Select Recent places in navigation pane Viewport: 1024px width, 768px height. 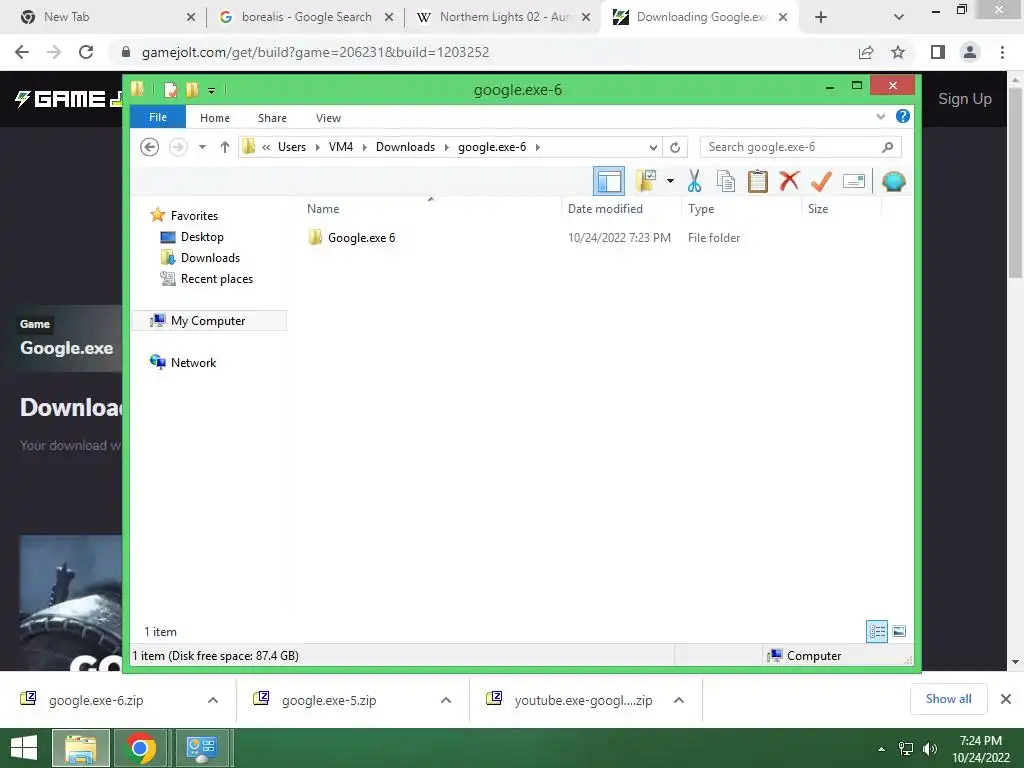tap(217, 279)
